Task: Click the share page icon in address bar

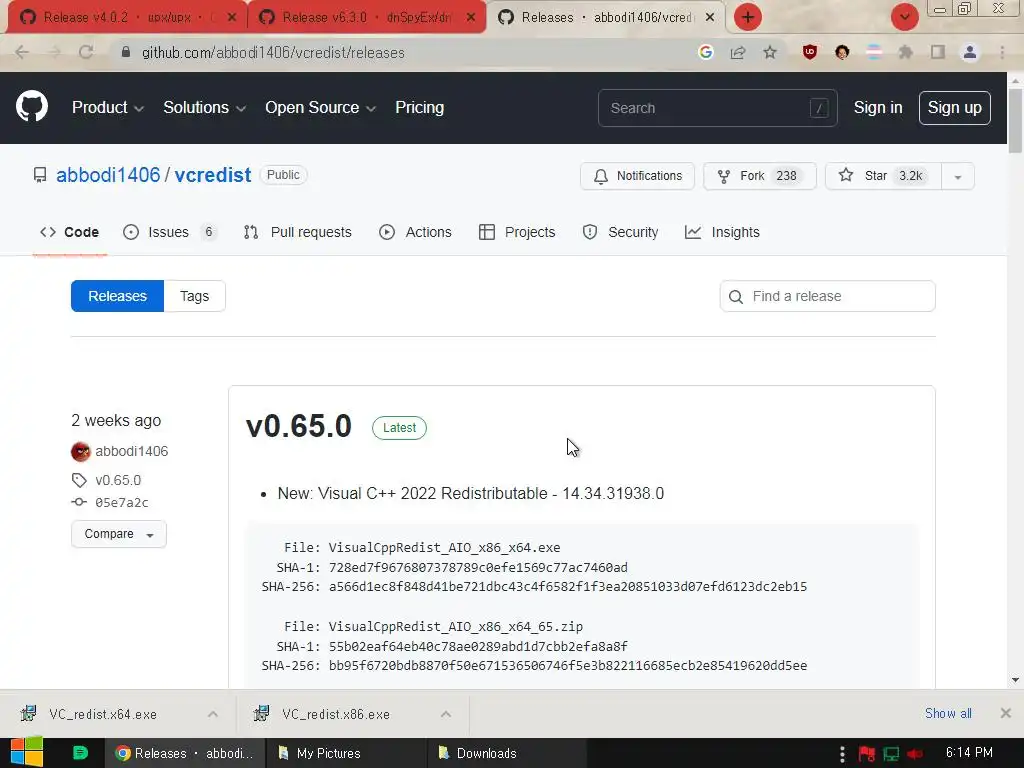Action: [x=738, y=52]
